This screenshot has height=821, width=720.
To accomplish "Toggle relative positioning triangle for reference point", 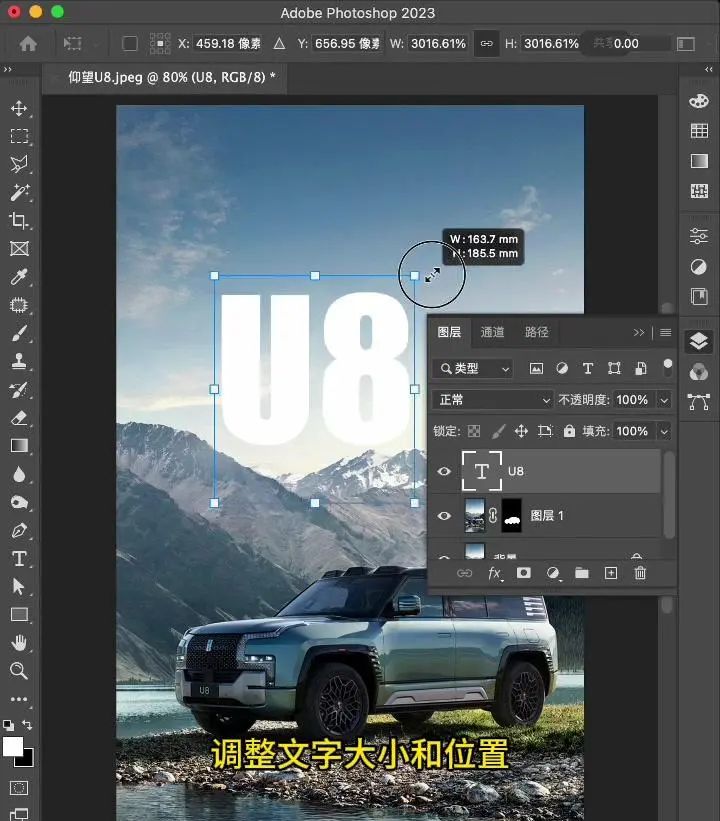I will coord(280,43).
